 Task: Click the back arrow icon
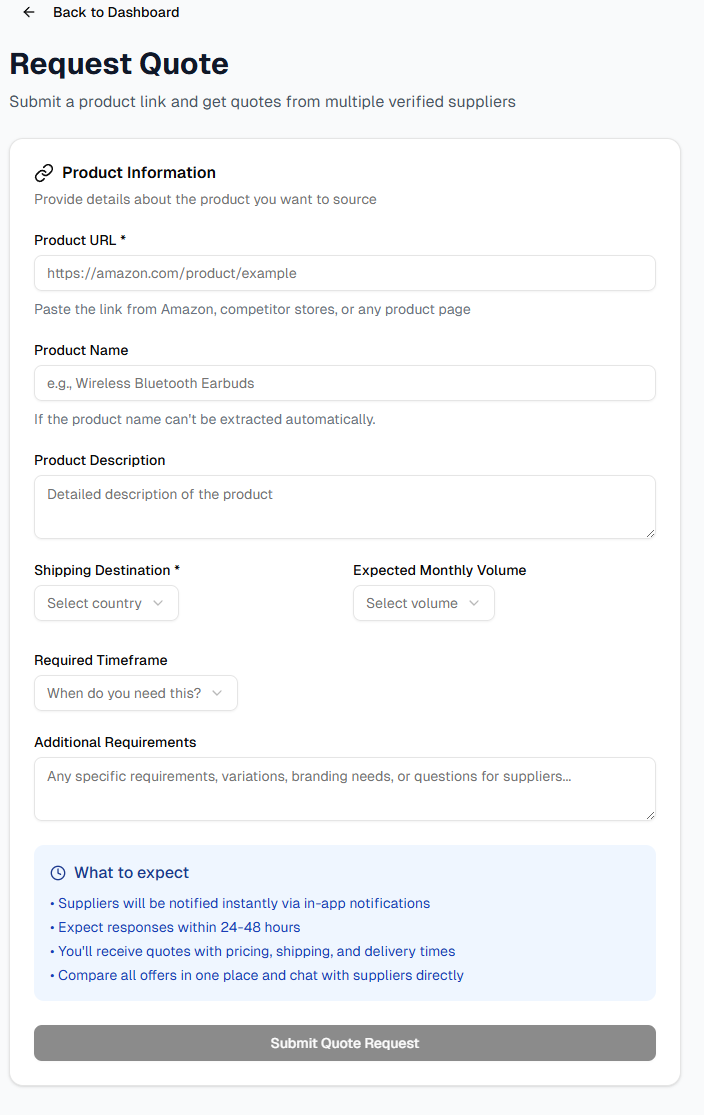[29, 12]
